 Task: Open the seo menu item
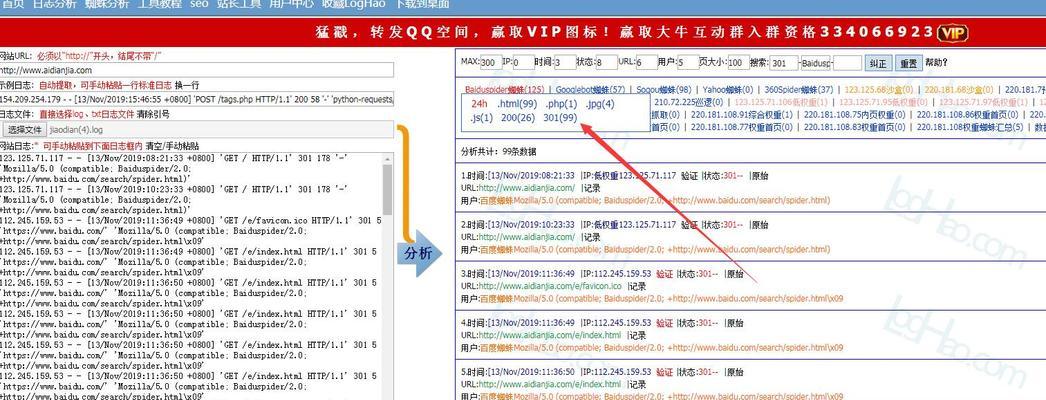point(199,3)
